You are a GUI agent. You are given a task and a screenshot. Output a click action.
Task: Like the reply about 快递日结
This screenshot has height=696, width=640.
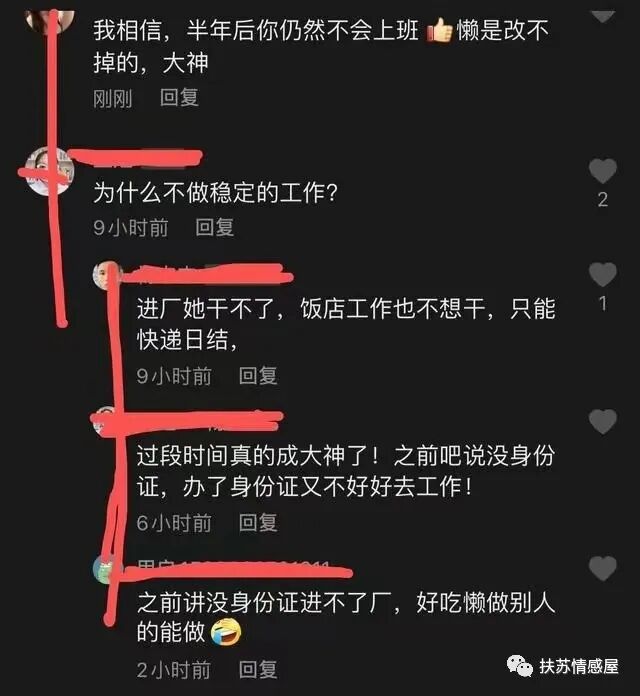tap(602, 275)
